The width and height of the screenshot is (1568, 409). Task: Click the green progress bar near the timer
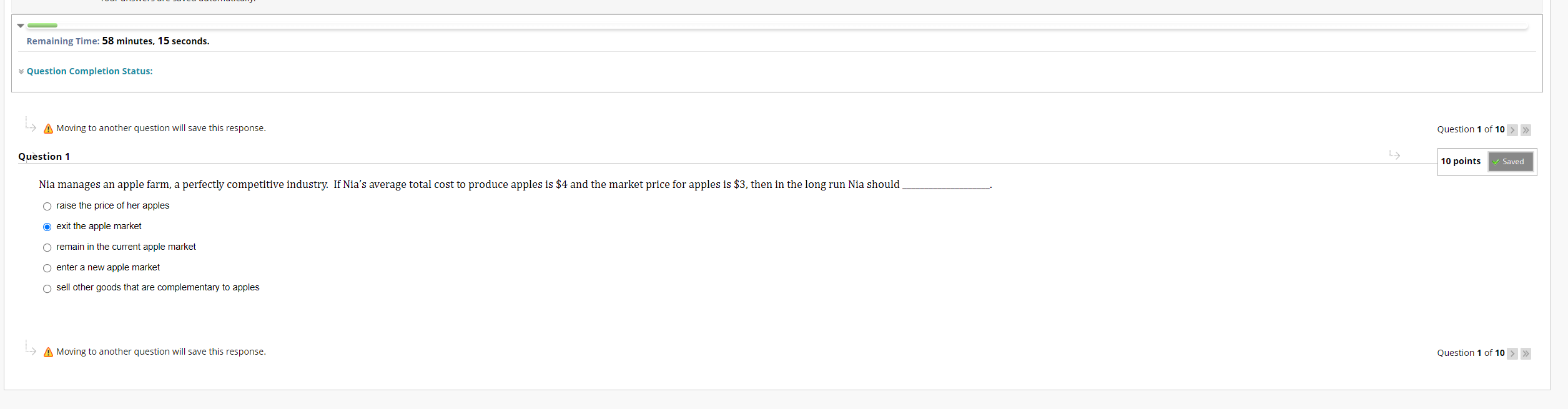coord(44,26)
